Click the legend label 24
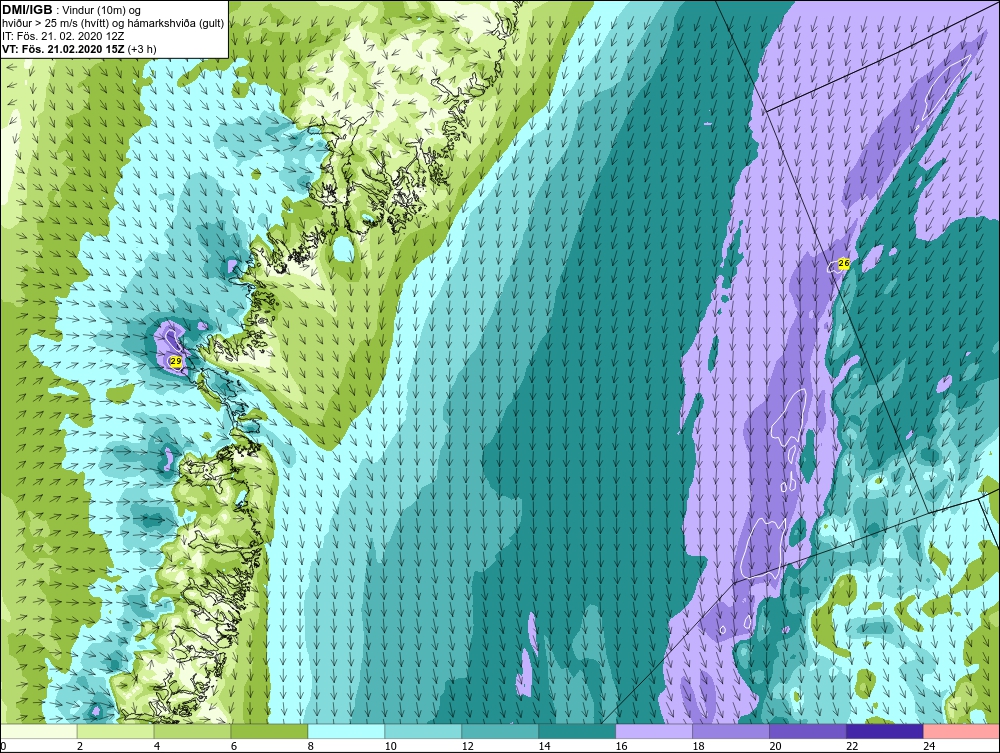The width and height of the screenshot is (1000, 753). pyautogui.click(x=929, y=746)
